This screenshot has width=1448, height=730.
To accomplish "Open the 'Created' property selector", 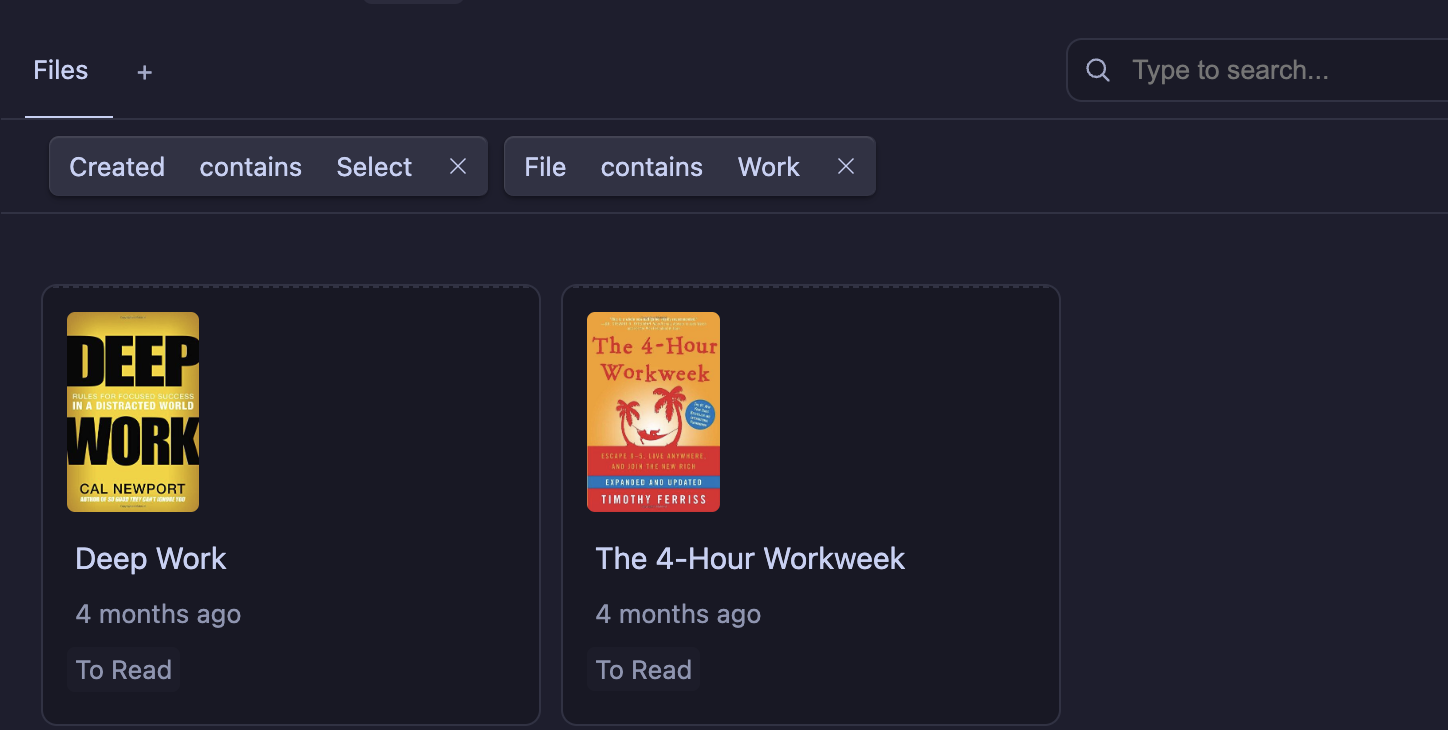I will (117, 167).
